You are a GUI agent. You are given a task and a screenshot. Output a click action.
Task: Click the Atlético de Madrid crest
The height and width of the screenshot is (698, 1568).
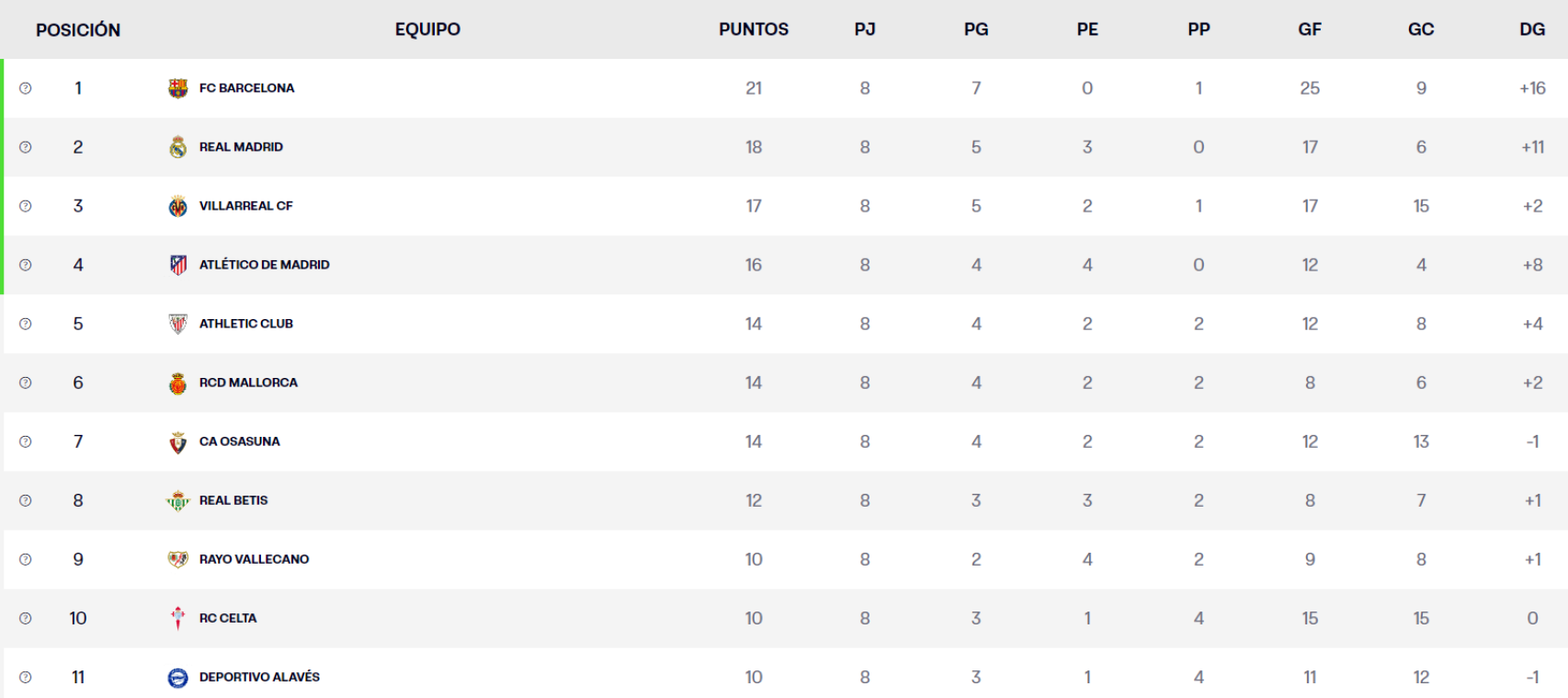(178, 264)
